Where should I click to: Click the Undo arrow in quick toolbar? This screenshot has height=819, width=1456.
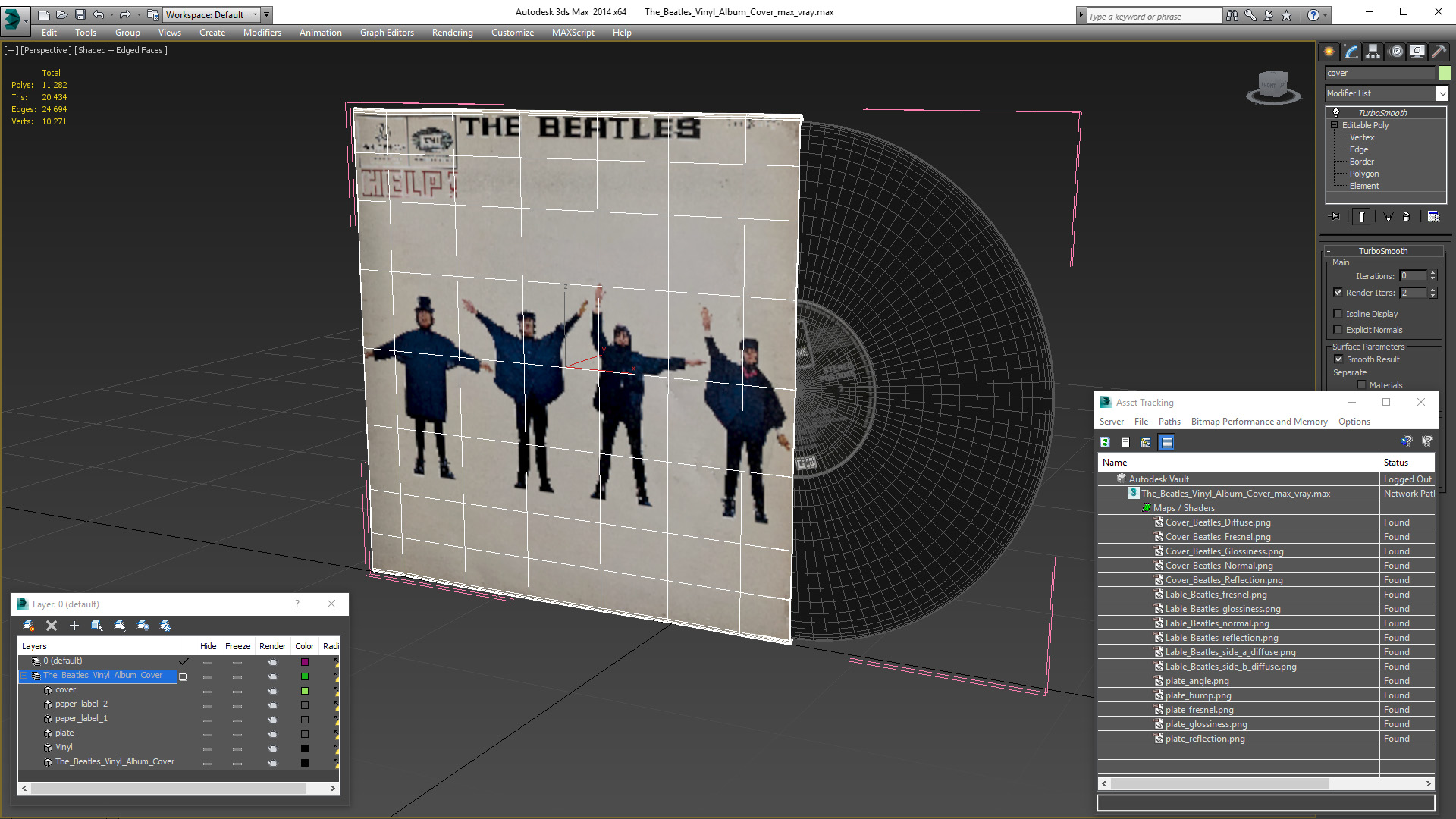pos(99,14)
